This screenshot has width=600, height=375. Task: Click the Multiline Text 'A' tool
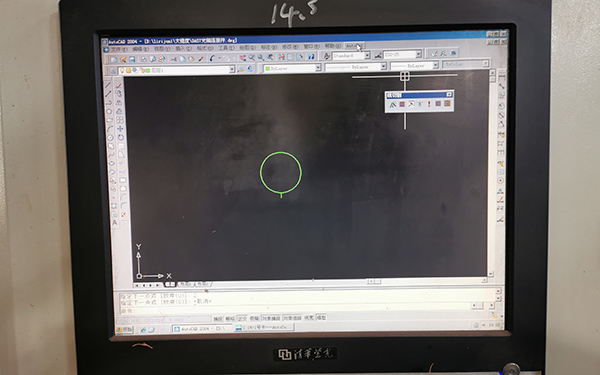click(115, 223)
